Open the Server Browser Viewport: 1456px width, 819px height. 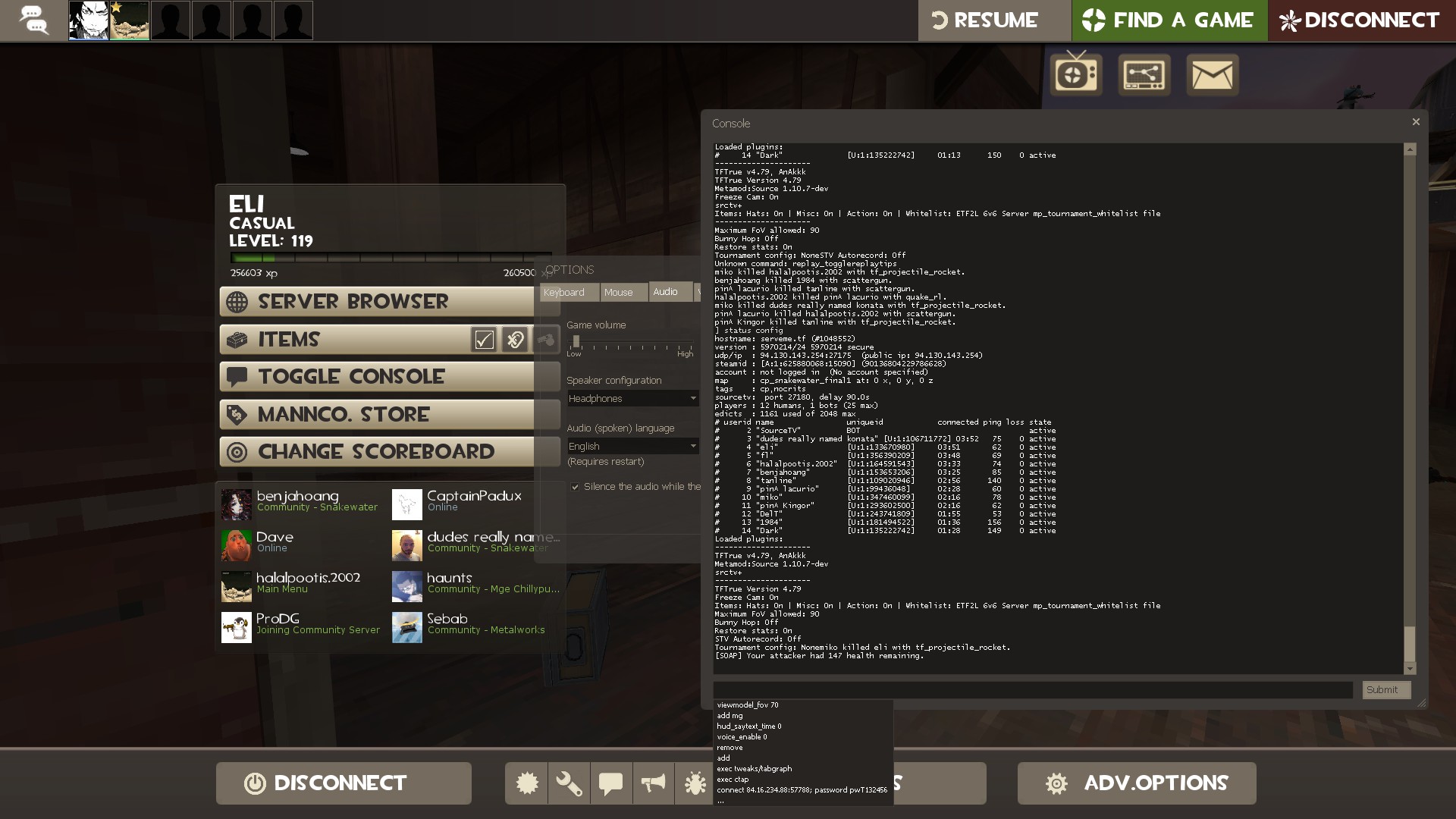tap(390, 302)
